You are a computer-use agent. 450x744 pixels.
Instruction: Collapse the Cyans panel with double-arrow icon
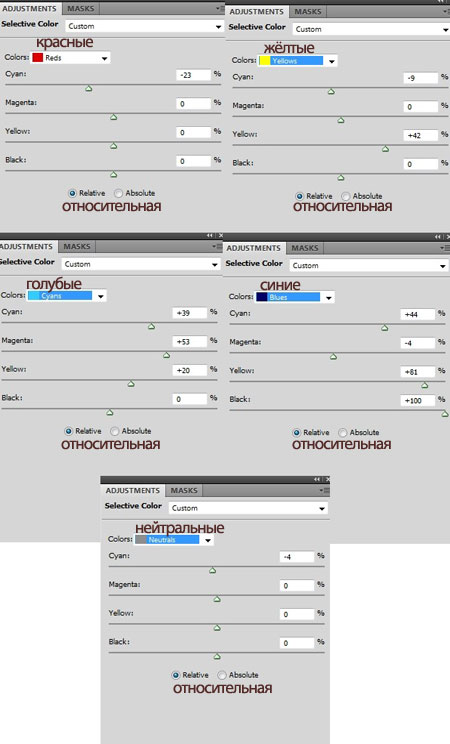tap(209, 235)
